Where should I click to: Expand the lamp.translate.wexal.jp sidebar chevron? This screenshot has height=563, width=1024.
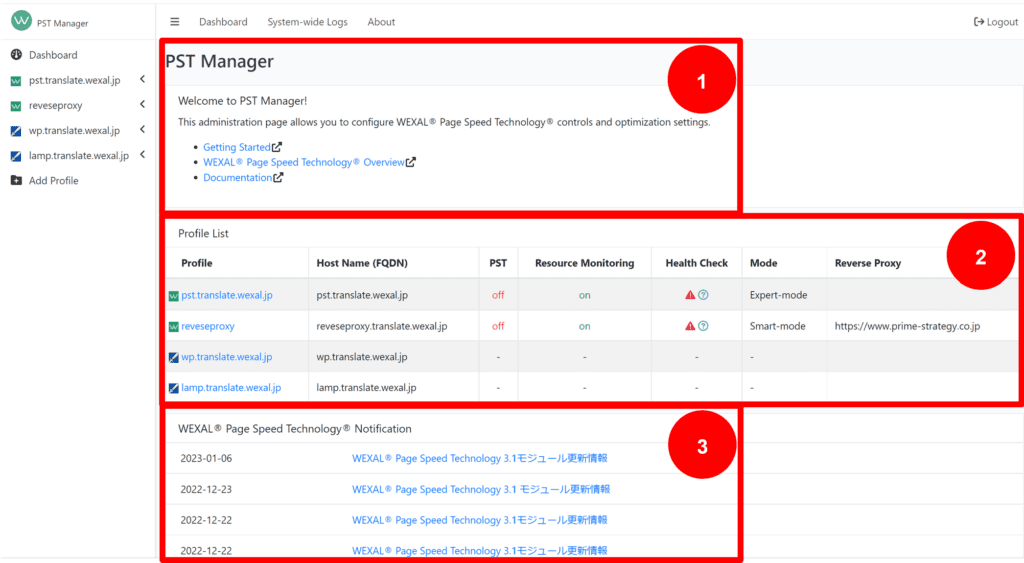[142, 155]
